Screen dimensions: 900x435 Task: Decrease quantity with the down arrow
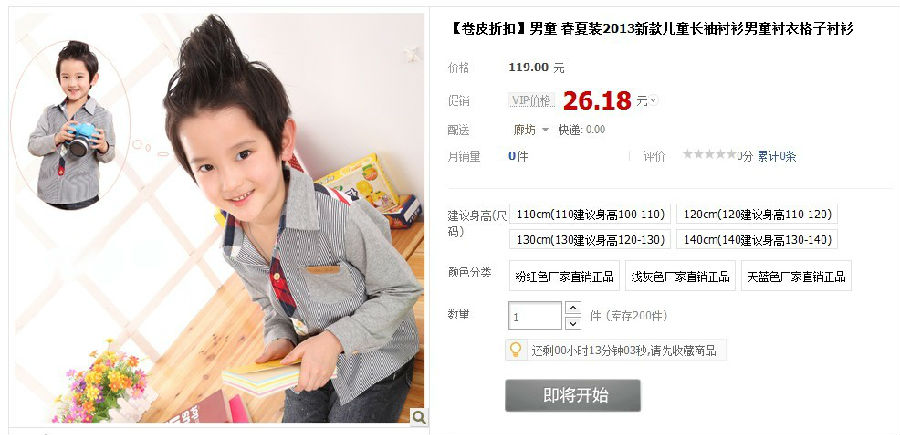click(573, 323)
